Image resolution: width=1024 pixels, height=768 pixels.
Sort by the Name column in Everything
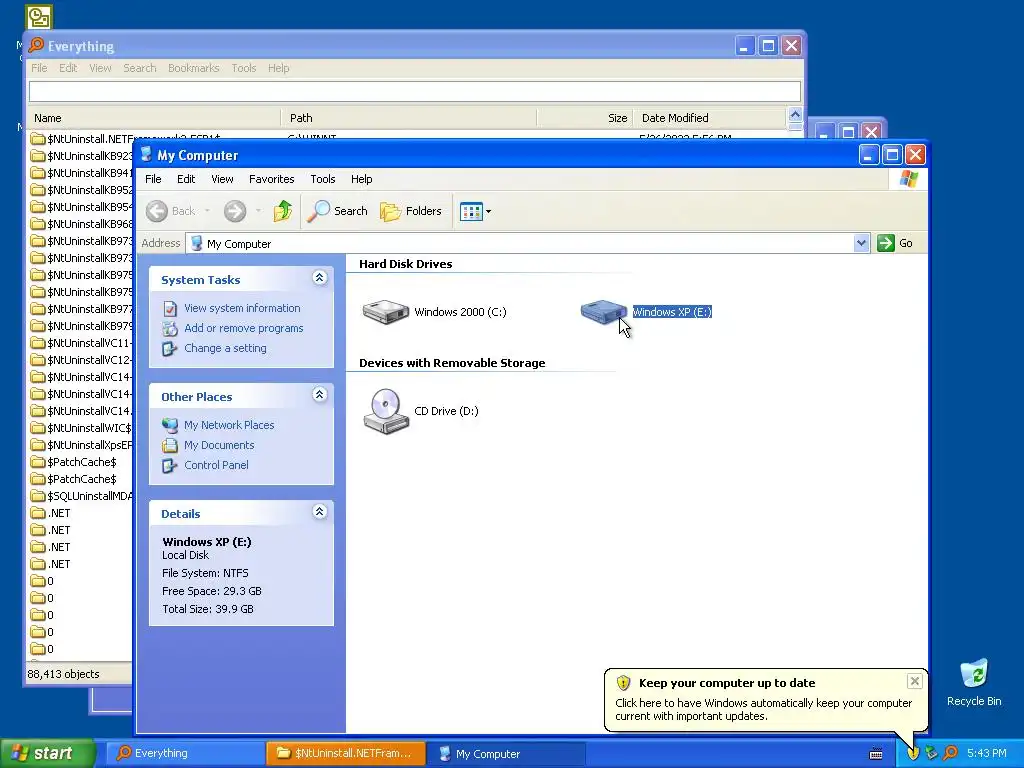pos(154,118)
